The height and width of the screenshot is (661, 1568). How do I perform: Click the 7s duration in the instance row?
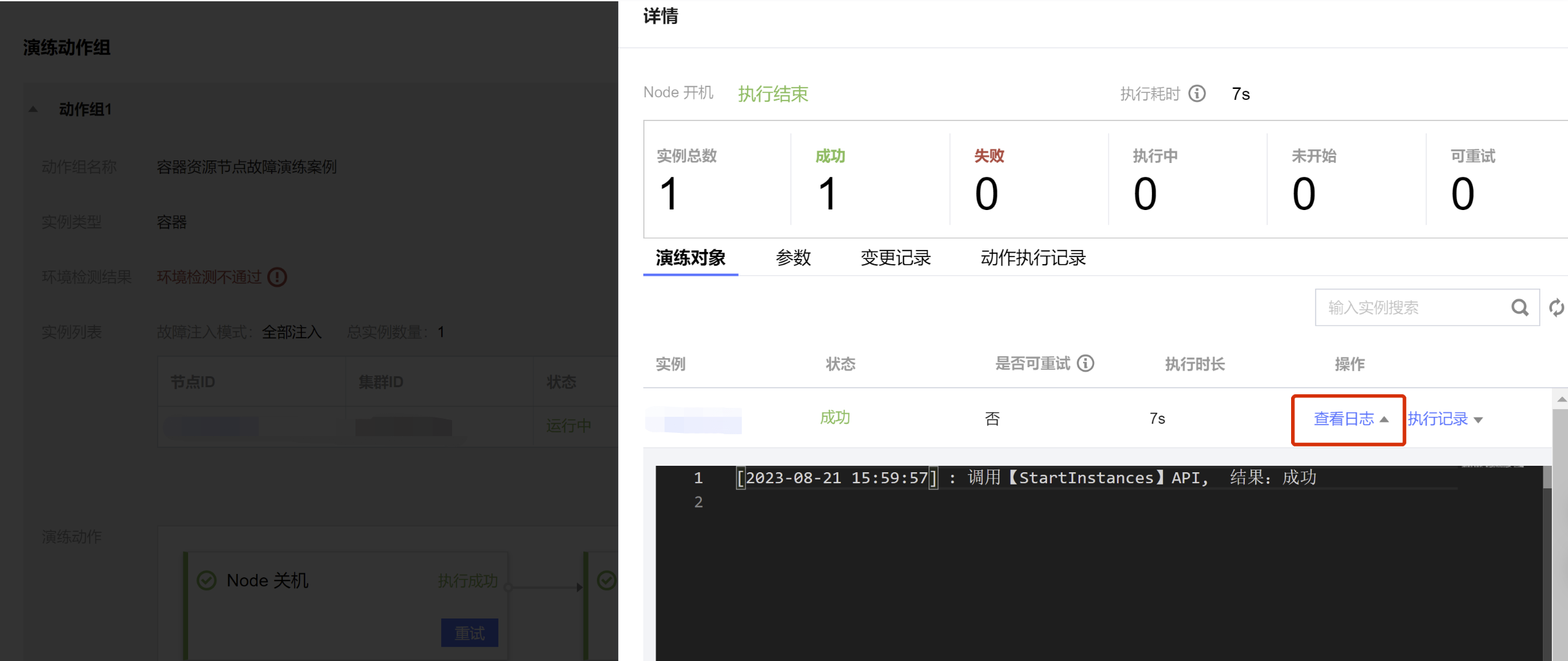coord(1157,419)
